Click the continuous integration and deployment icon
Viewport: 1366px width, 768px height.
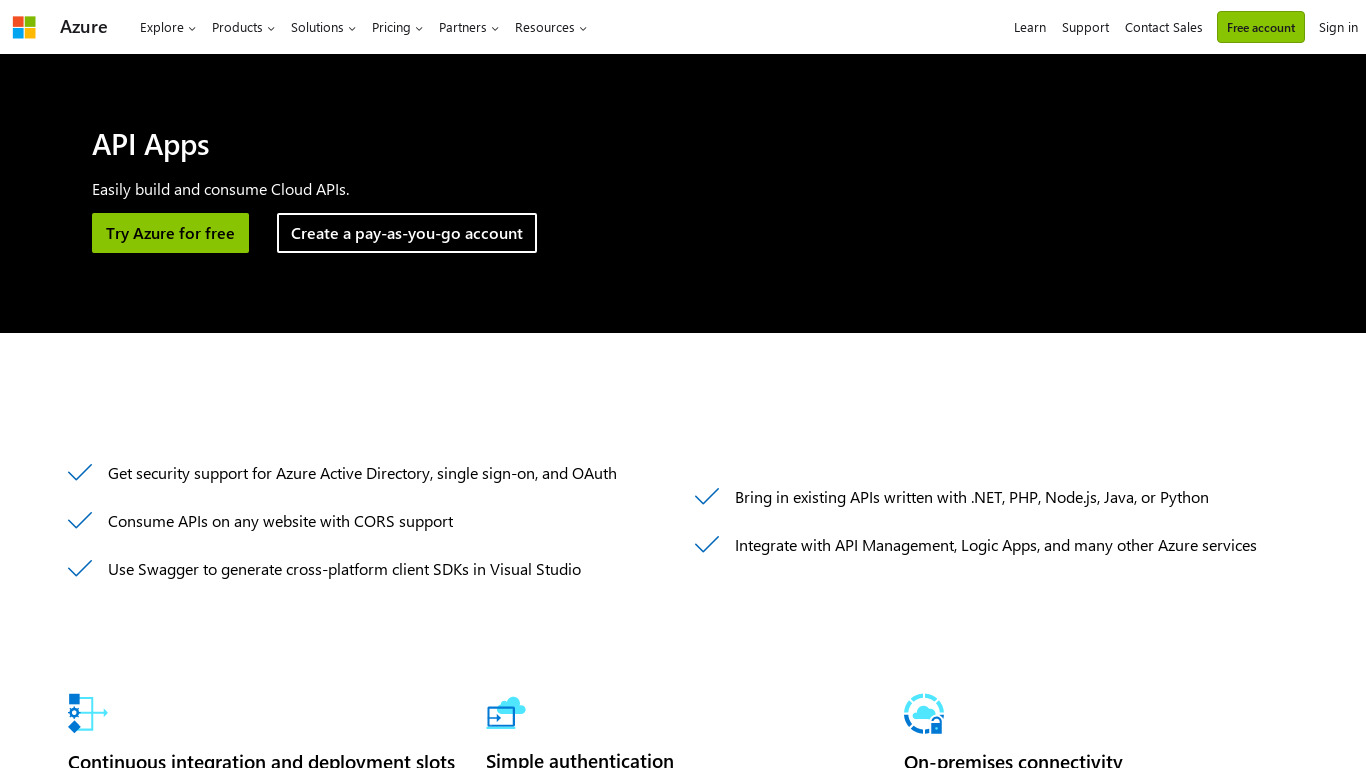click(88, 713)
